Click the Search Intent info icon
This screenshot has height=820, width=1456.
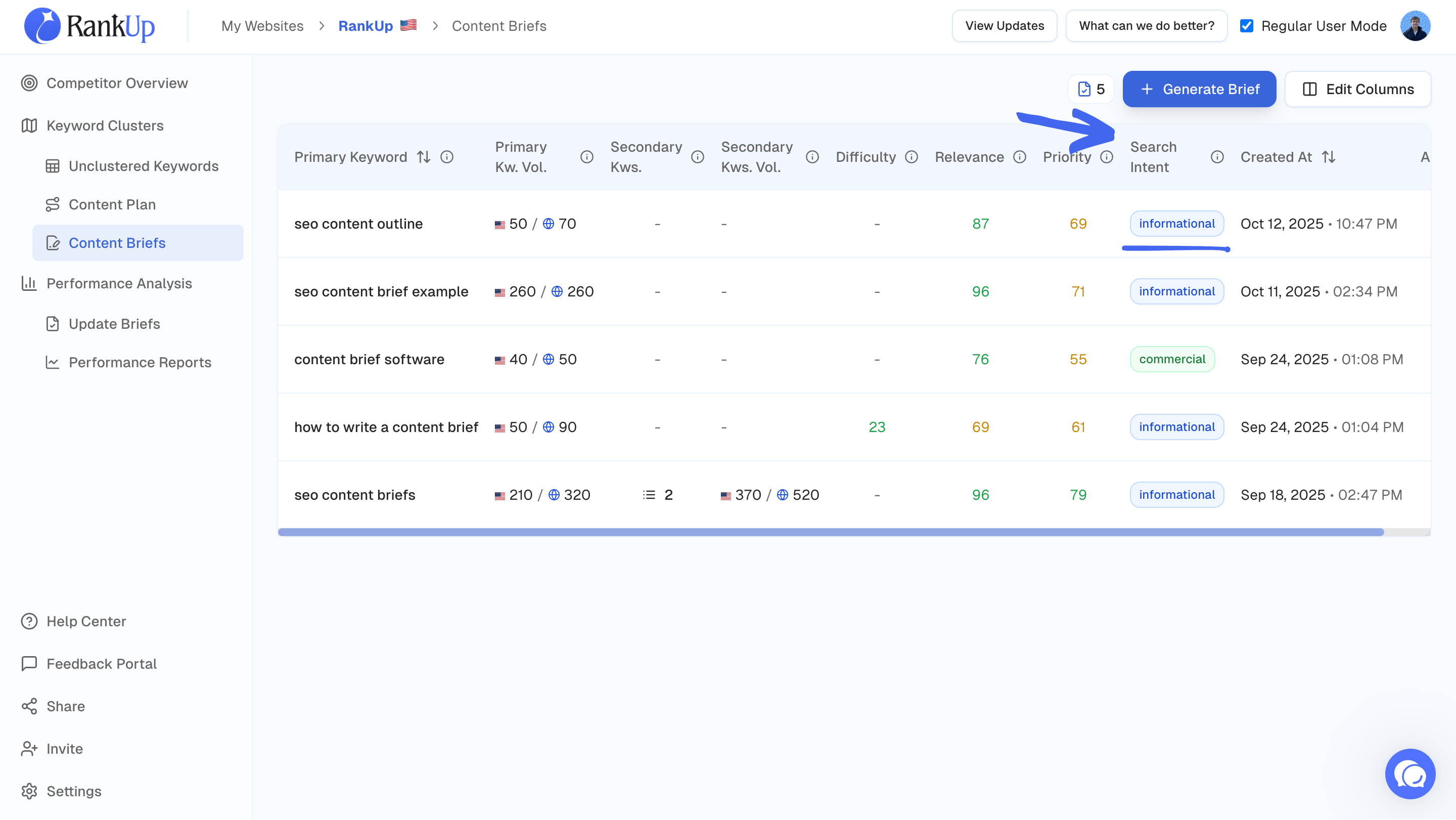coord(1217,157)
